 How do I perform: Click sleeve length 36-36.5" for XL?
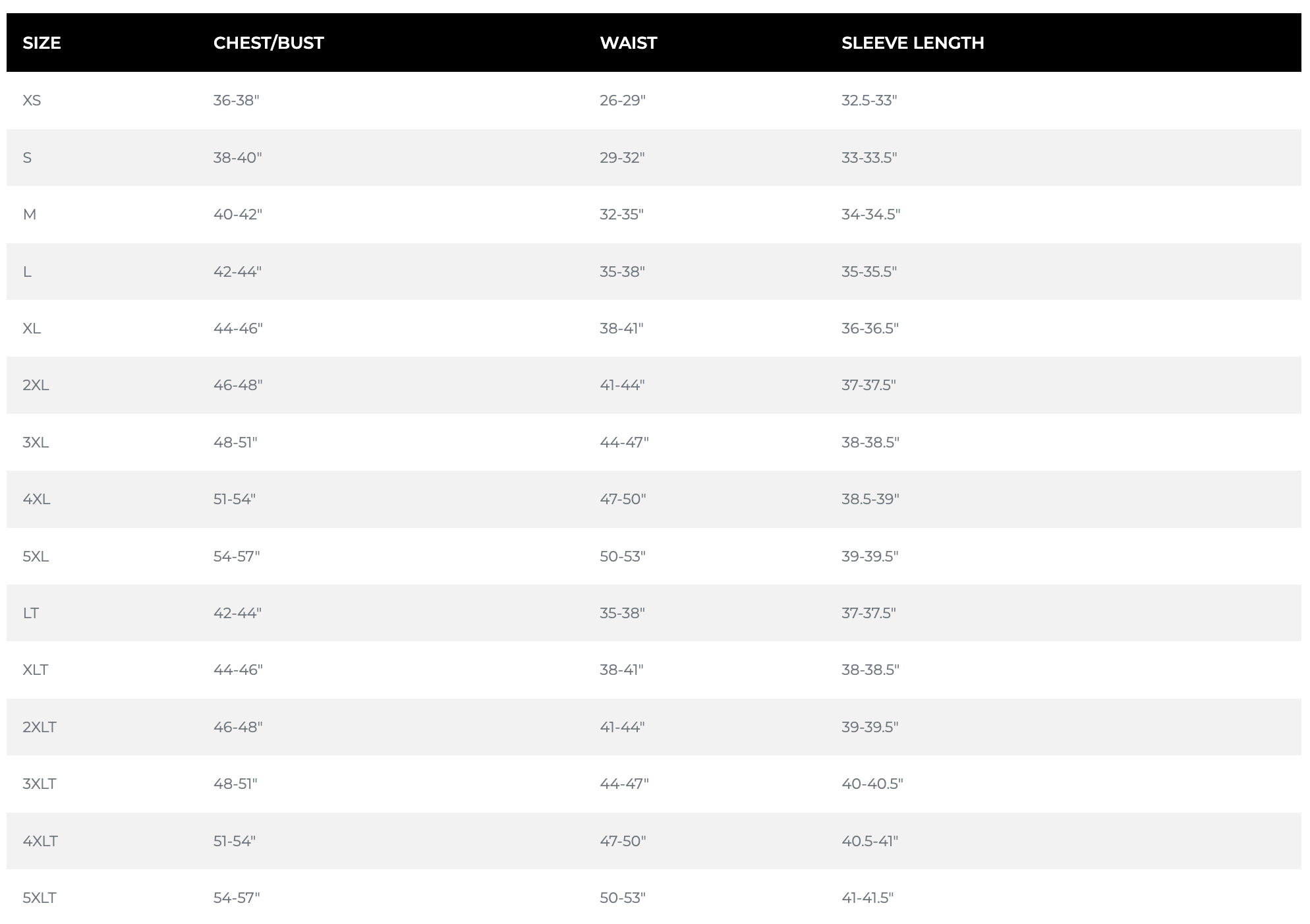(870, 328)
